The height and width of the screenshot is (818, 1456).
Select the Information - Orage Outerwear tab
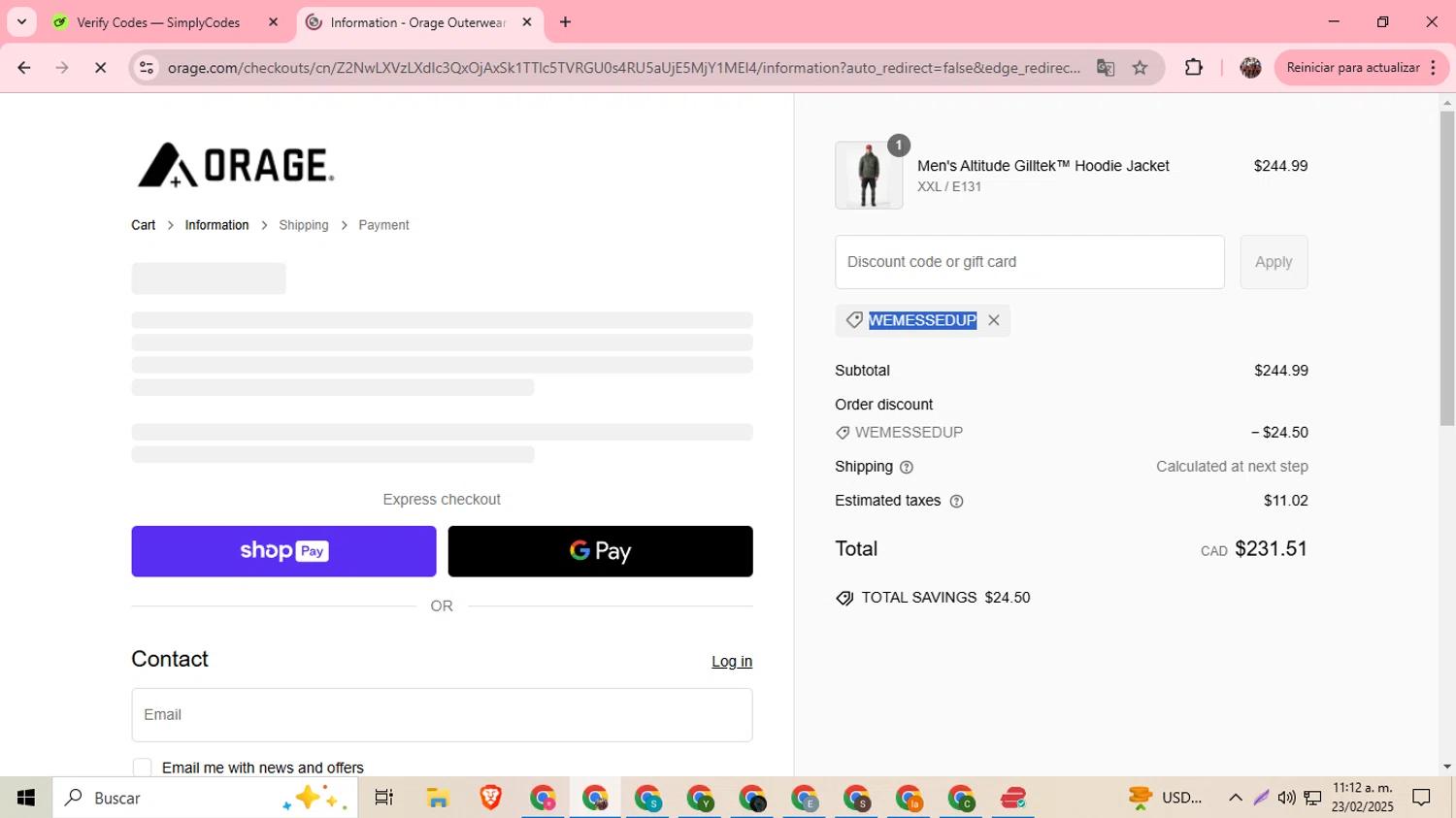(x=418, y=22)
